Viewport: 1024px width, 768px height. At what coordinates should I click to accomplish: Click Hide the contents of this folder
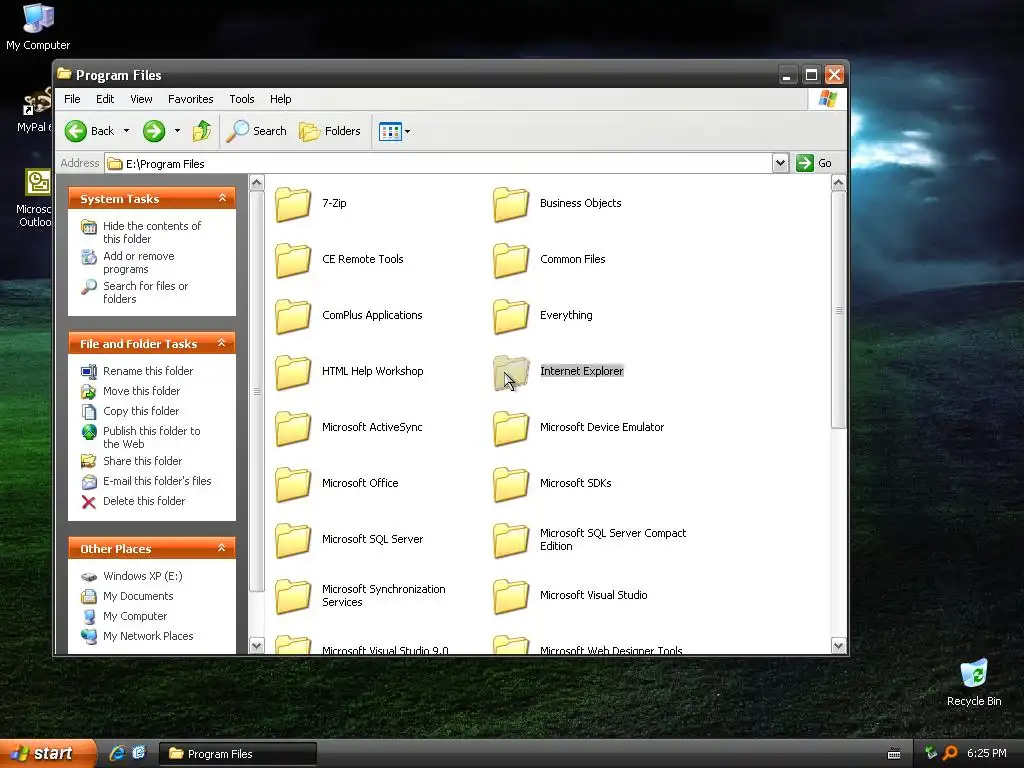(x=152, y=232)
